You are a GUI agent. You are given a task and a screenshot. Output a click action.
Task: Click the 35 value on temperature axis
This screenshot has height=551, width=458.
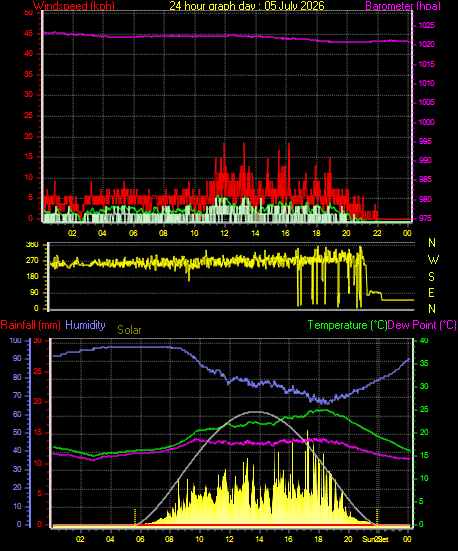424,363
